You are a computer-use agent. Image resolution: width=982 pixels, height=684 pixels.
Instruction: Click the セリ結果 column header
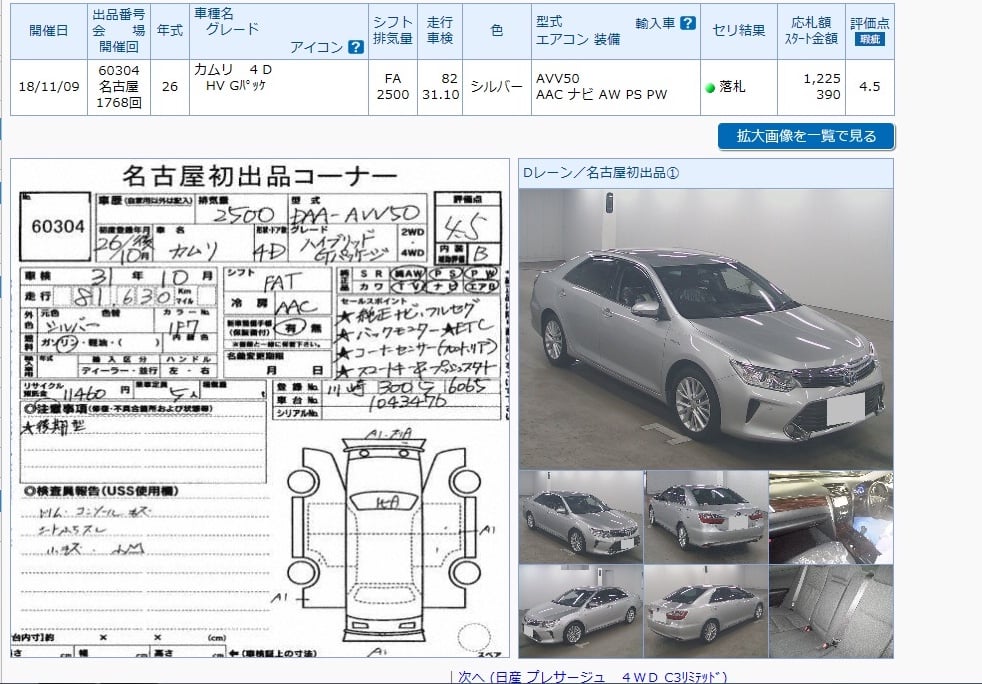739,31
